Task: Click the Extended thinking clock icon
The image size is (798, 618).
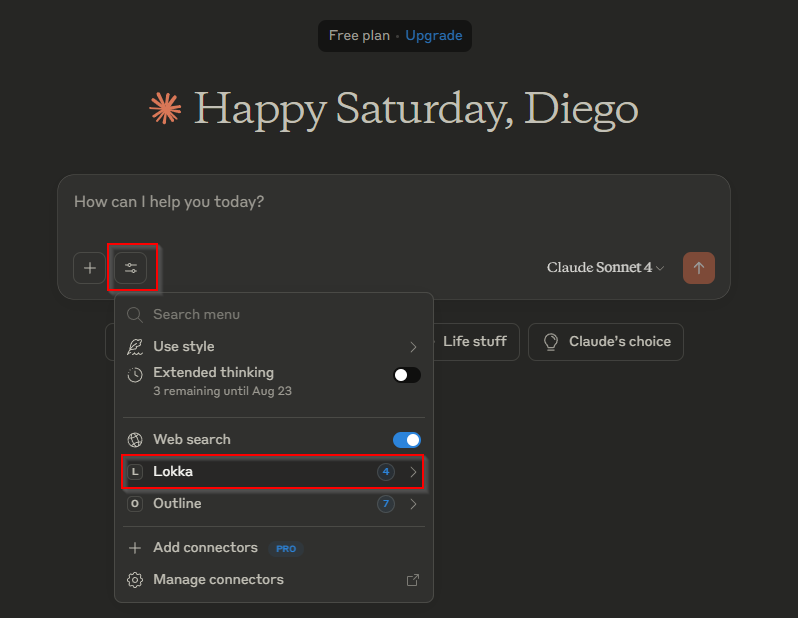Action: pyautogui.click(x=135, y=375)
